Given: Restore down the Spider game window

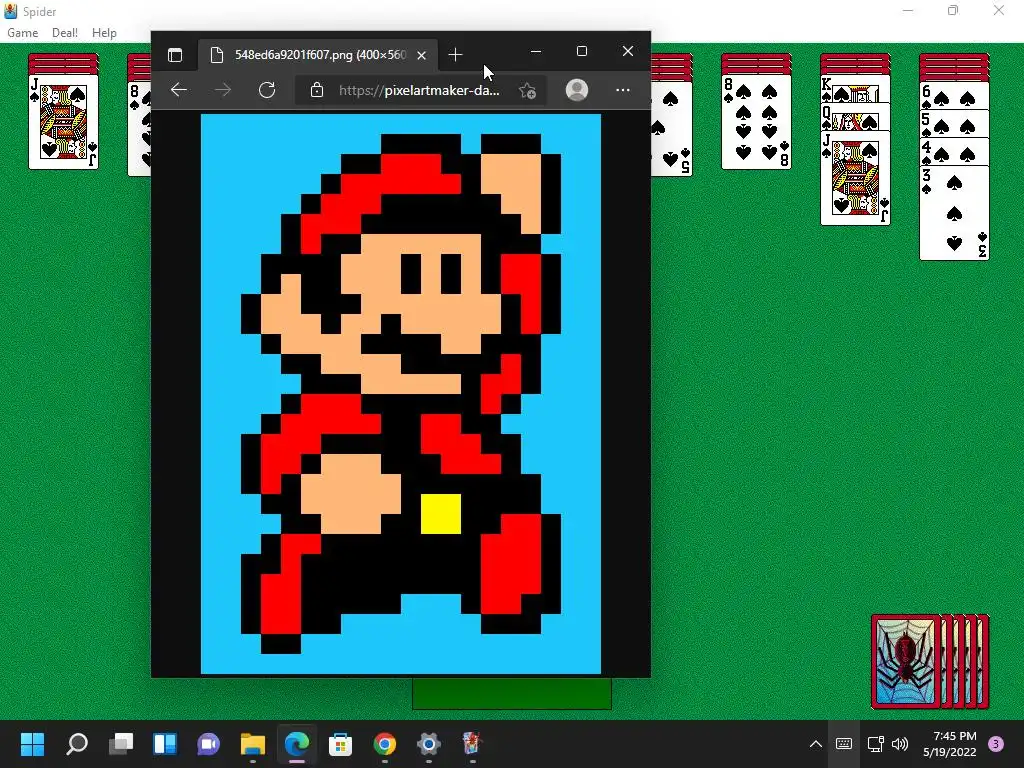Looking at the screenshot, I should point(953,10).
